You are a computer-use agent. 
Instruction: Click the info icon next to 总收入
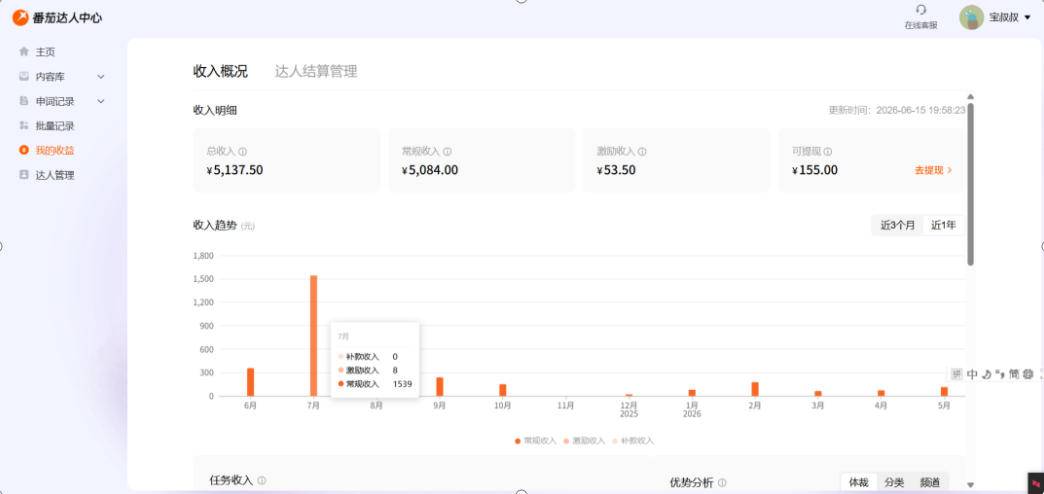pyautogui.click(x=243, y=152)
